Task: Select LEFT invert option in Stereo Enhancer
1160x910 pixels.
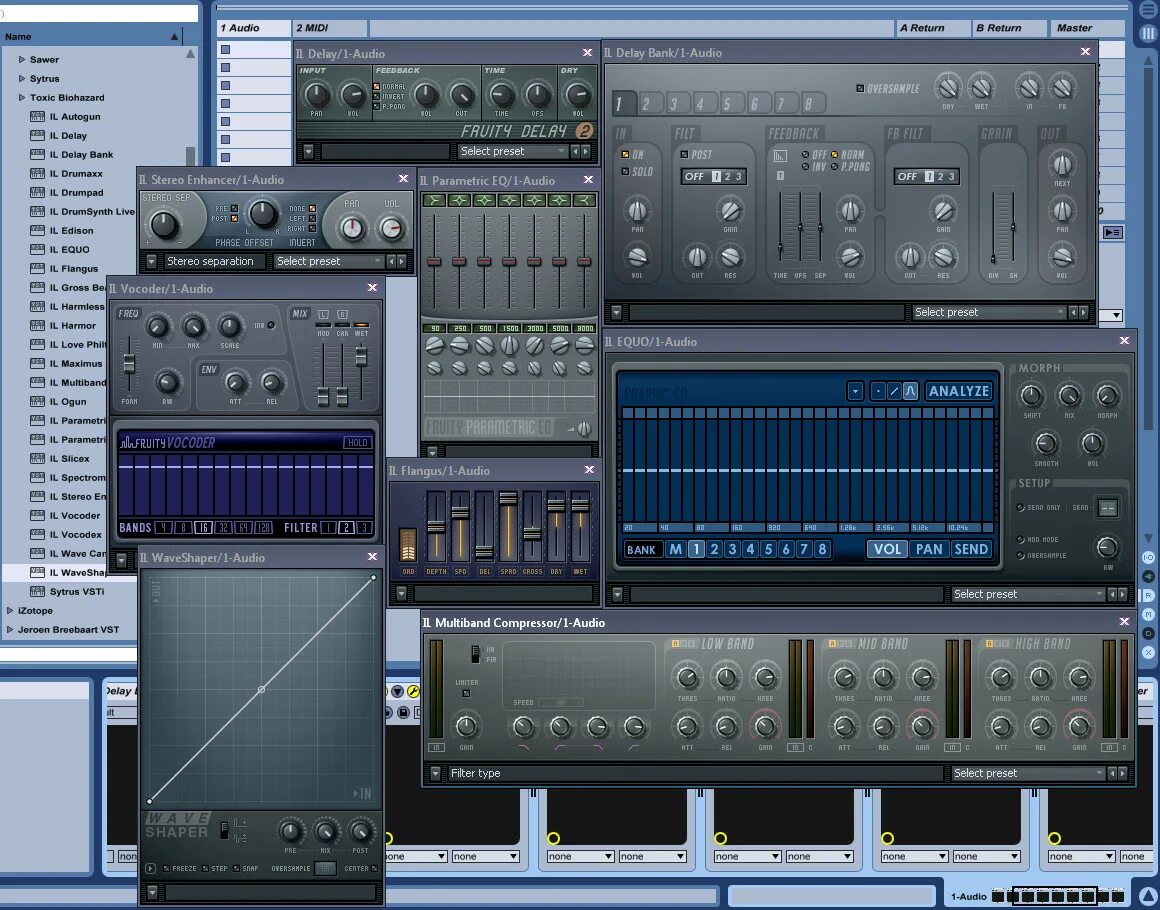Action: (x=312, y=218)
